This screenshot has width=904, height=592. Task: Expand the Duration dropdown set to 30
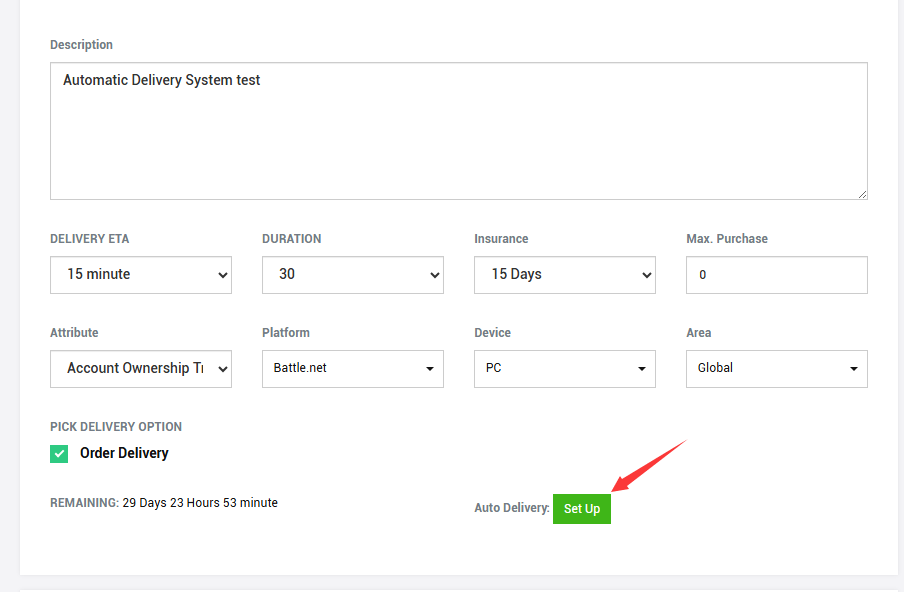(352, 275)
